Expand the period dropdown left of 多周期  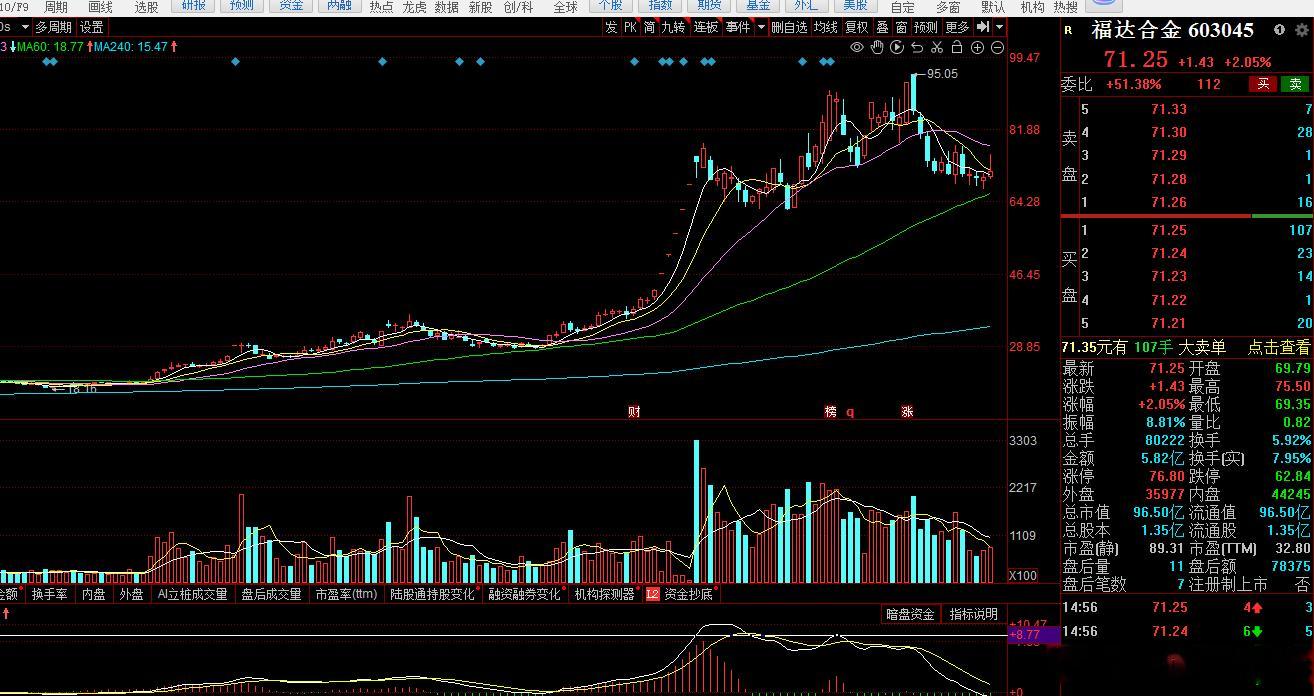[x=23, y=27]
